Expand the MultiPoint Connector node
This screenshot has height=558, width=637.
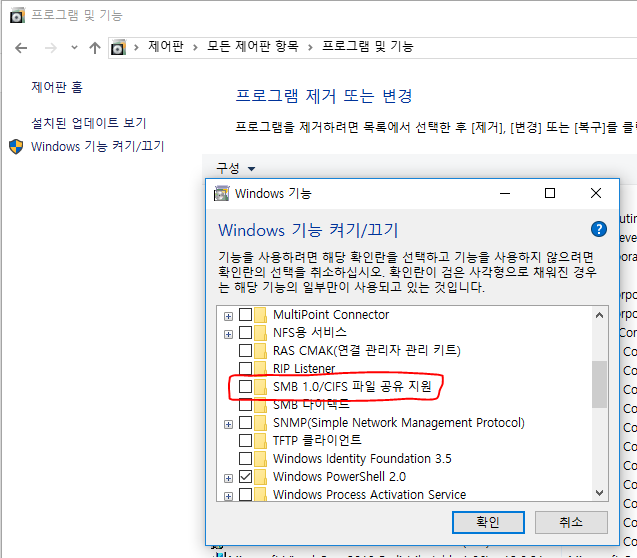pyautogui.click(x=228, y=316)
